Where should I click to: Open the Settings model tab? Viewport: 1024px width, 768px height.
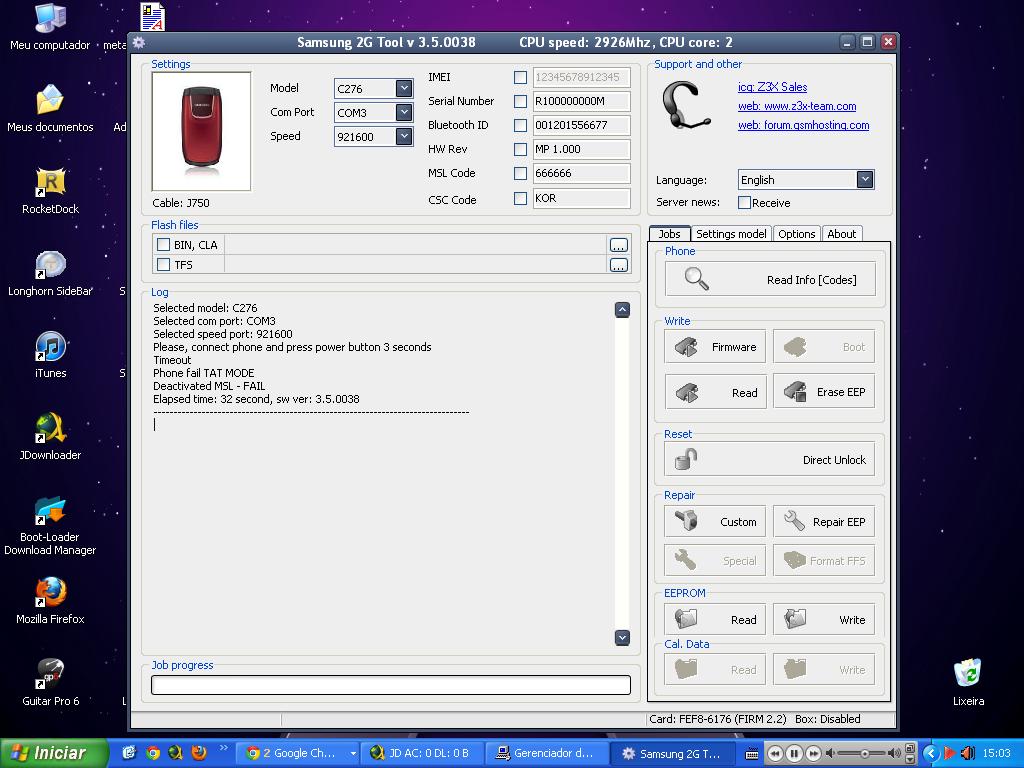click(731, 234)
